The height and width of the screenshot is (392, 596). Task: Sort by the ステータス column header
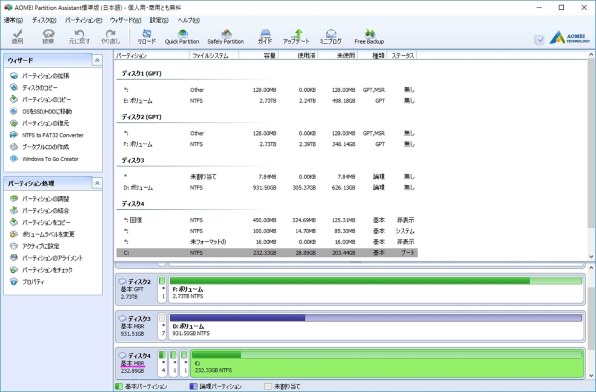pyautogui.click(x=403, y=56)
